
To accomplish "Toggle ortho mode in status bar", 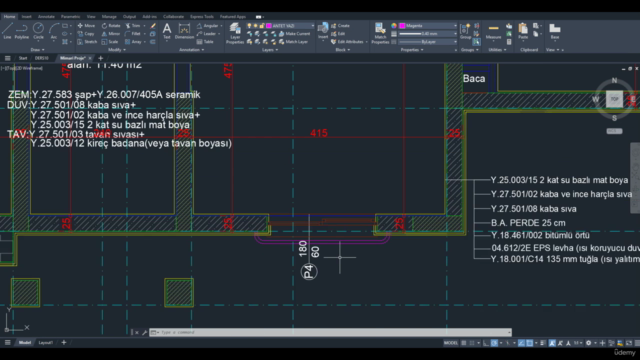I will [486, 343].
